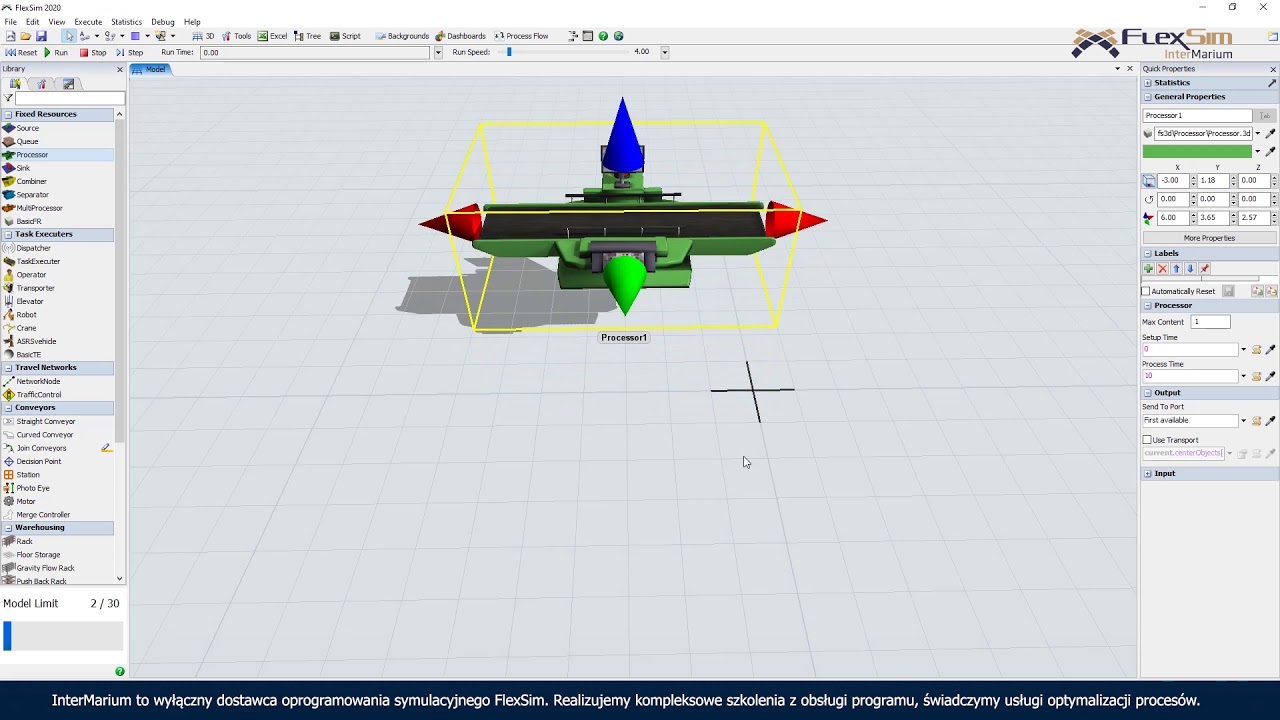Screen dimensions: 1280x720
Task: Click the Stop simulation button
Action: [94, 52]
